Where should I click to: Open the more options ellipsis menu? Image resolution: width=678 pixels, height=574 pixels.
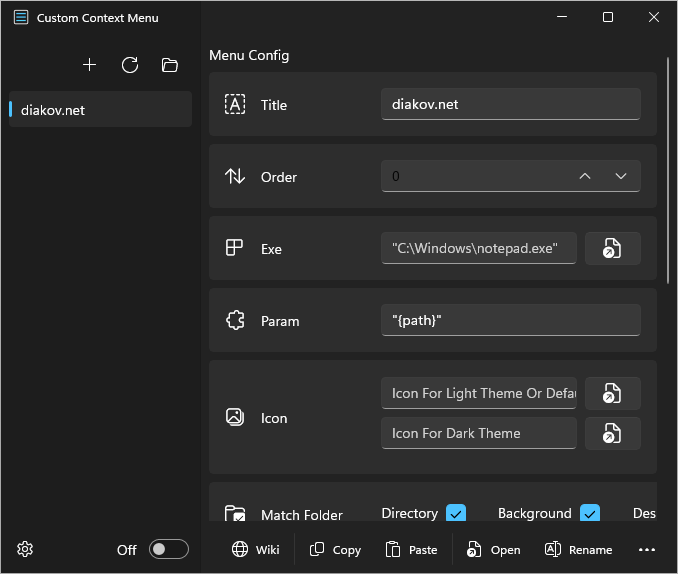[646, 549]
